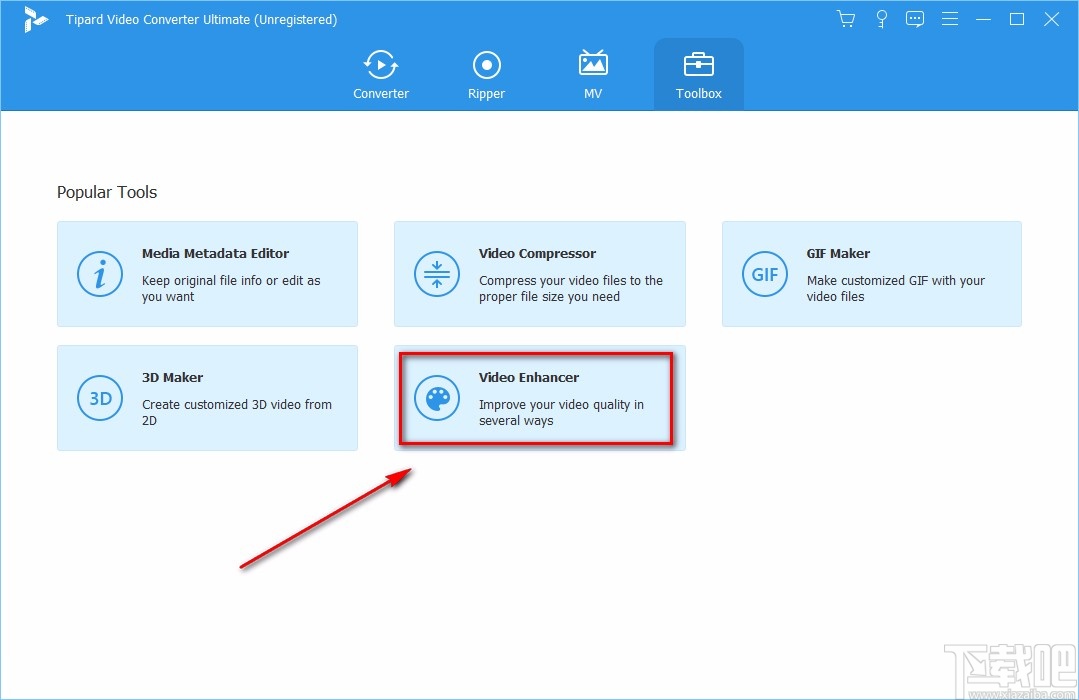Close the Tipard Video Converter window
Viewport: 1079px width, 700px height.
(x=1051, y=19)
